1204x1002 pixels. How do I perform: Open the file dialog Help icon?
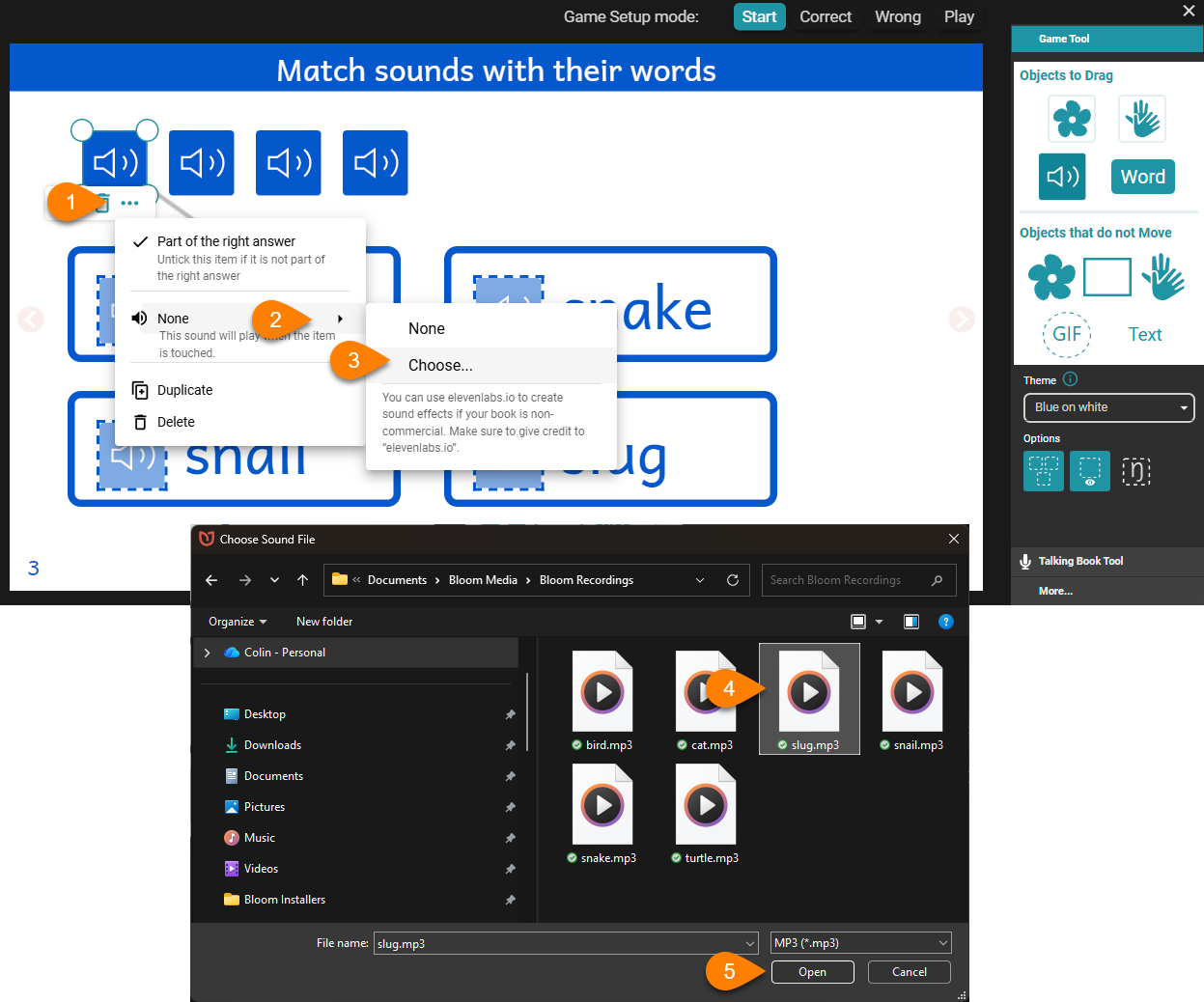click(x=945, y=622)
